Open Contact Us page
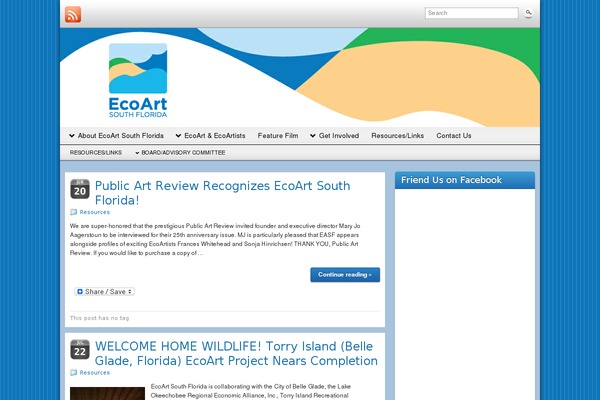This screenshot has width=600, height=400. pyautogui.click(x=454, y=136)
